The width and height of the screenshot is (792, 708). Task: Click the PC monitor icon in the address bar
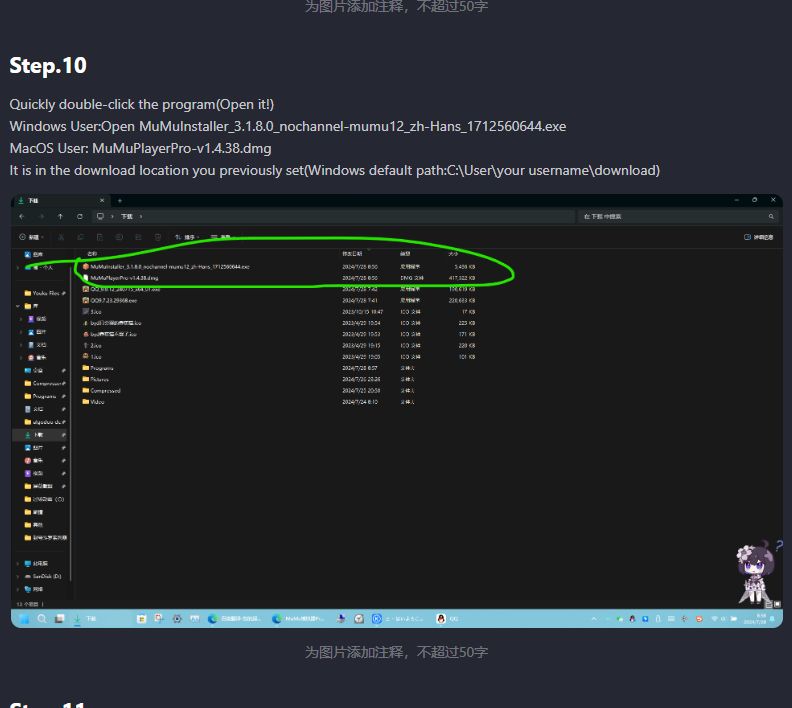tap(100, 217)
